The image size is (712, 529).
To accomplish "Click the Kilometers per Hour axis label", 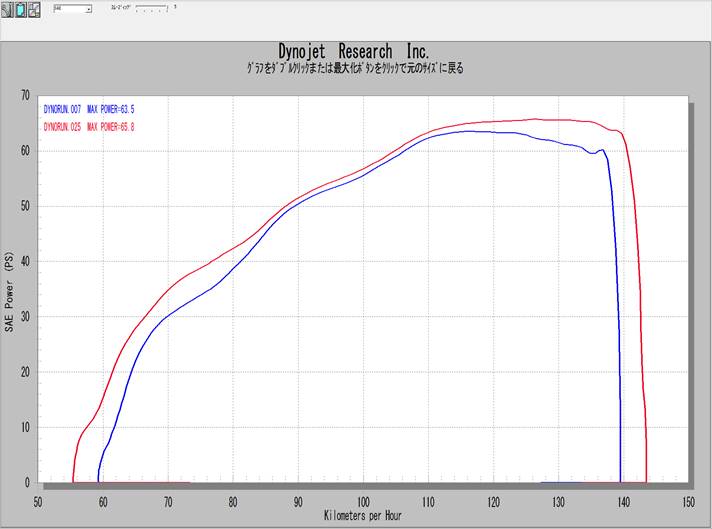I will [363, 516].
